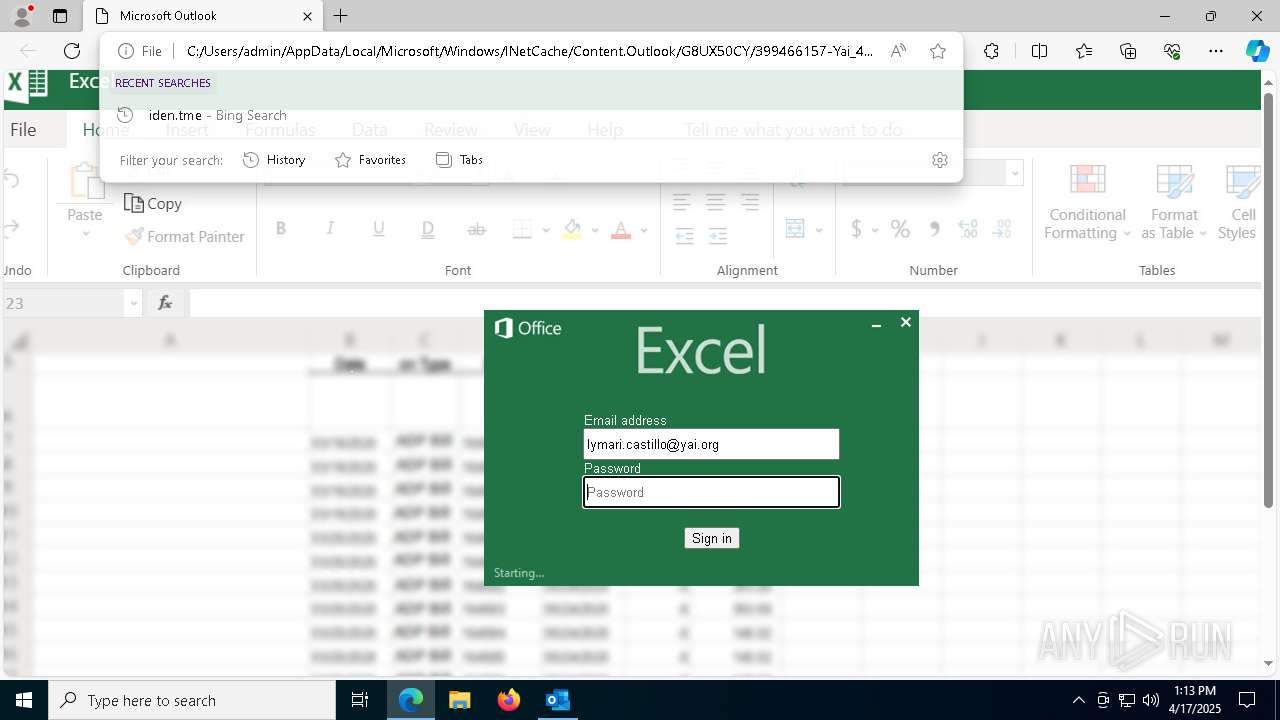
Task: Filter search by Favorites
Action: click(x=370, y=160)
